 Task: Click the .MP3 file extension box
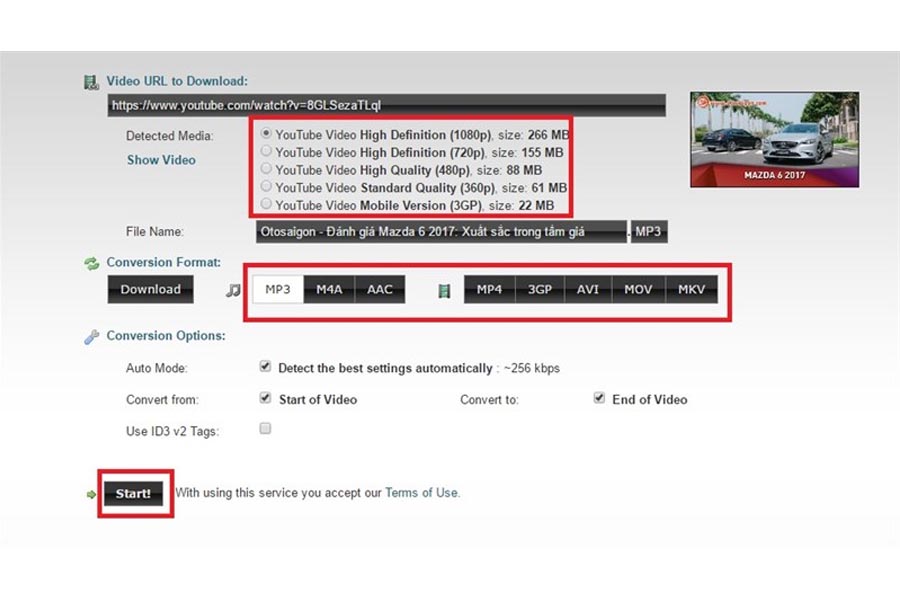coord(649,232)
